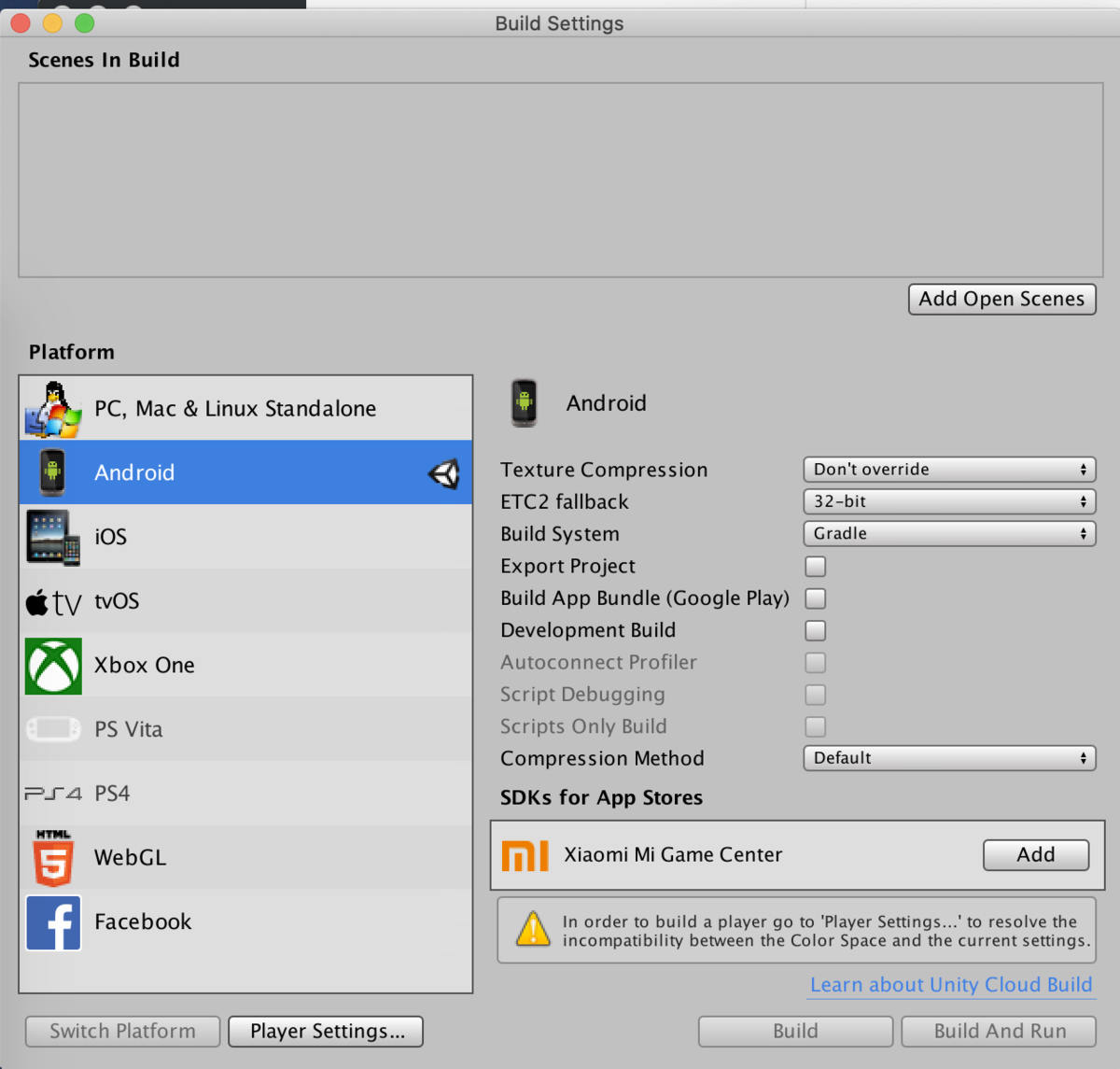Viewport: 1120px width, 1069px height.
Task: Open the Compression Method dropdown
Action: 949,758
